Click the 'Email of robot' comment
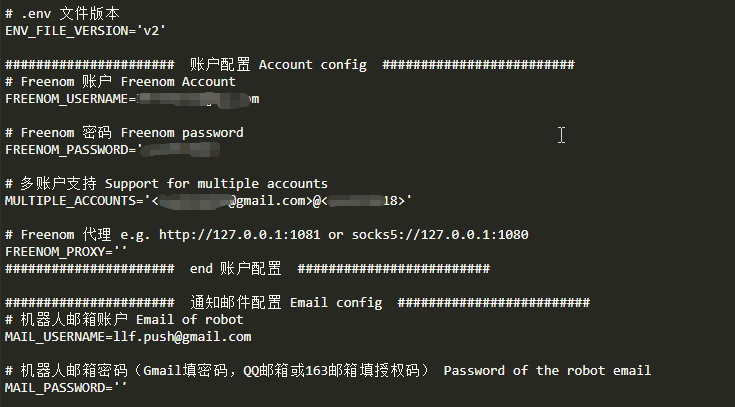735x407 pixels. click(190, 320)
